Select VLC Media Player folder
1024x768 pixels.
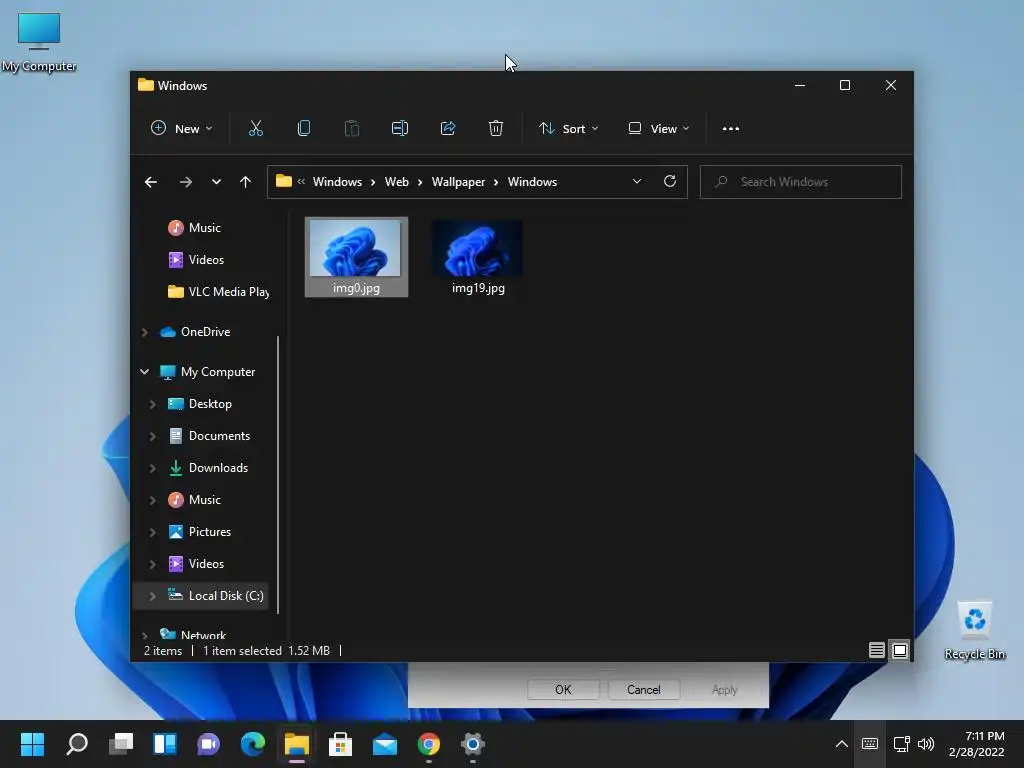tap(218, 292)
